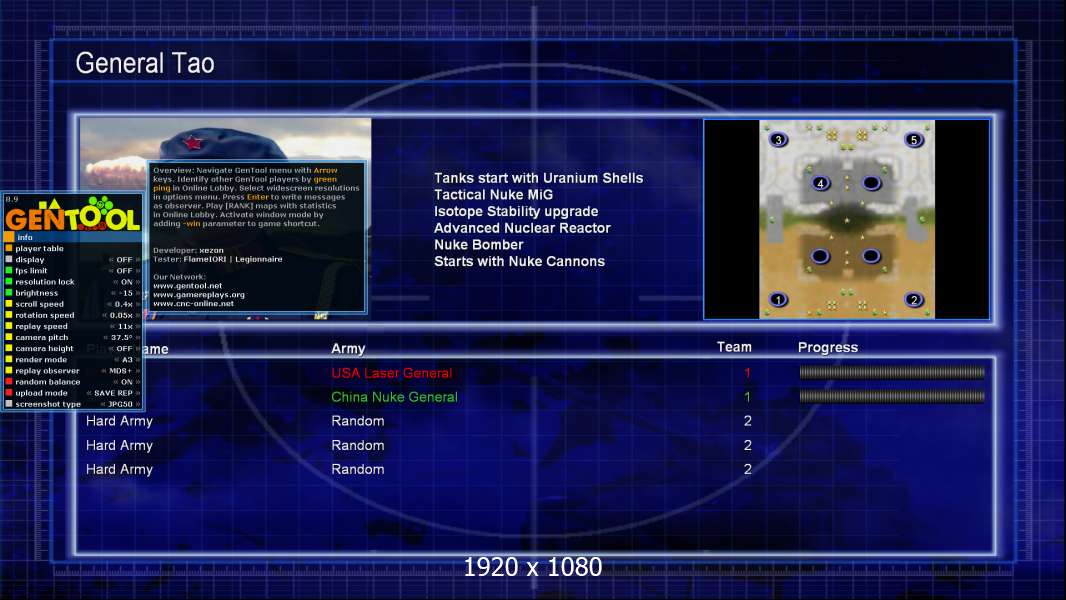Click the Progress column header

pos(827,348)
